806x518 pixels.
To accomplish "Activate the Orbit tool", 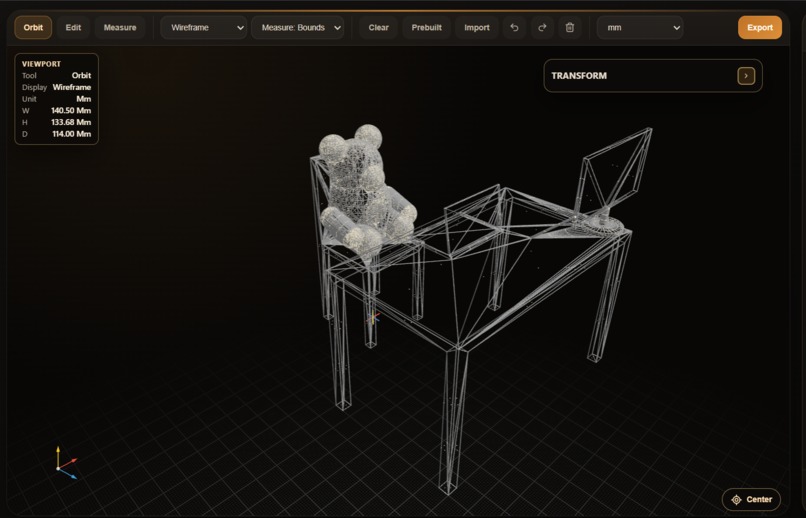I will pyautogui.click(x=33, y=28).
